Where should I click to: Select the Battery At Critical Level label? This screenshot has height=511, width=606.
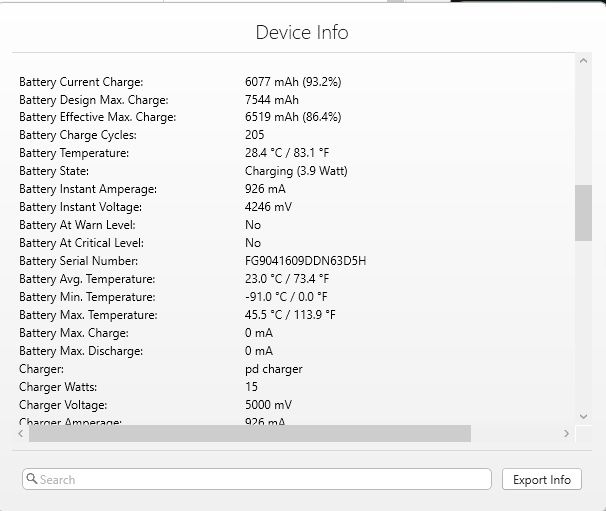click(81, 243)
